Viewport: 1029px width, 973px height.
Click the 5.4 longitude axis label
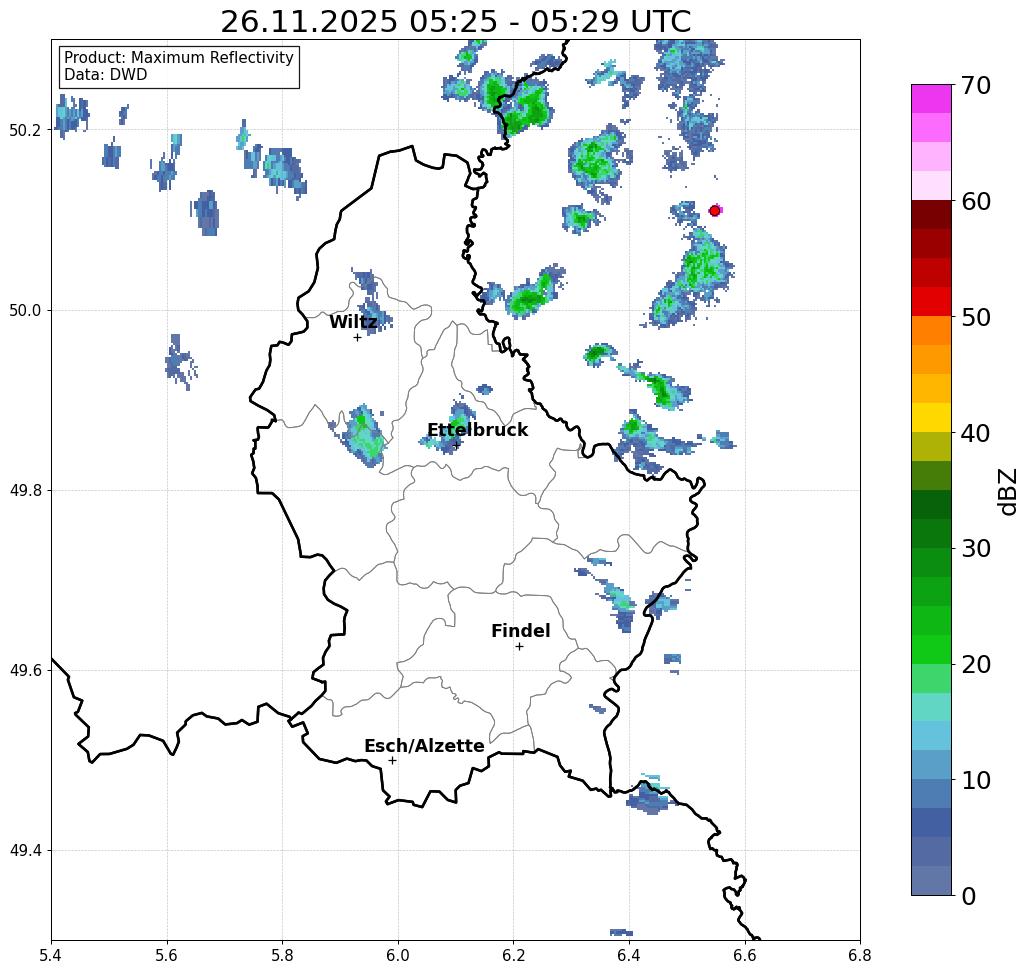(x=51, y=955)
